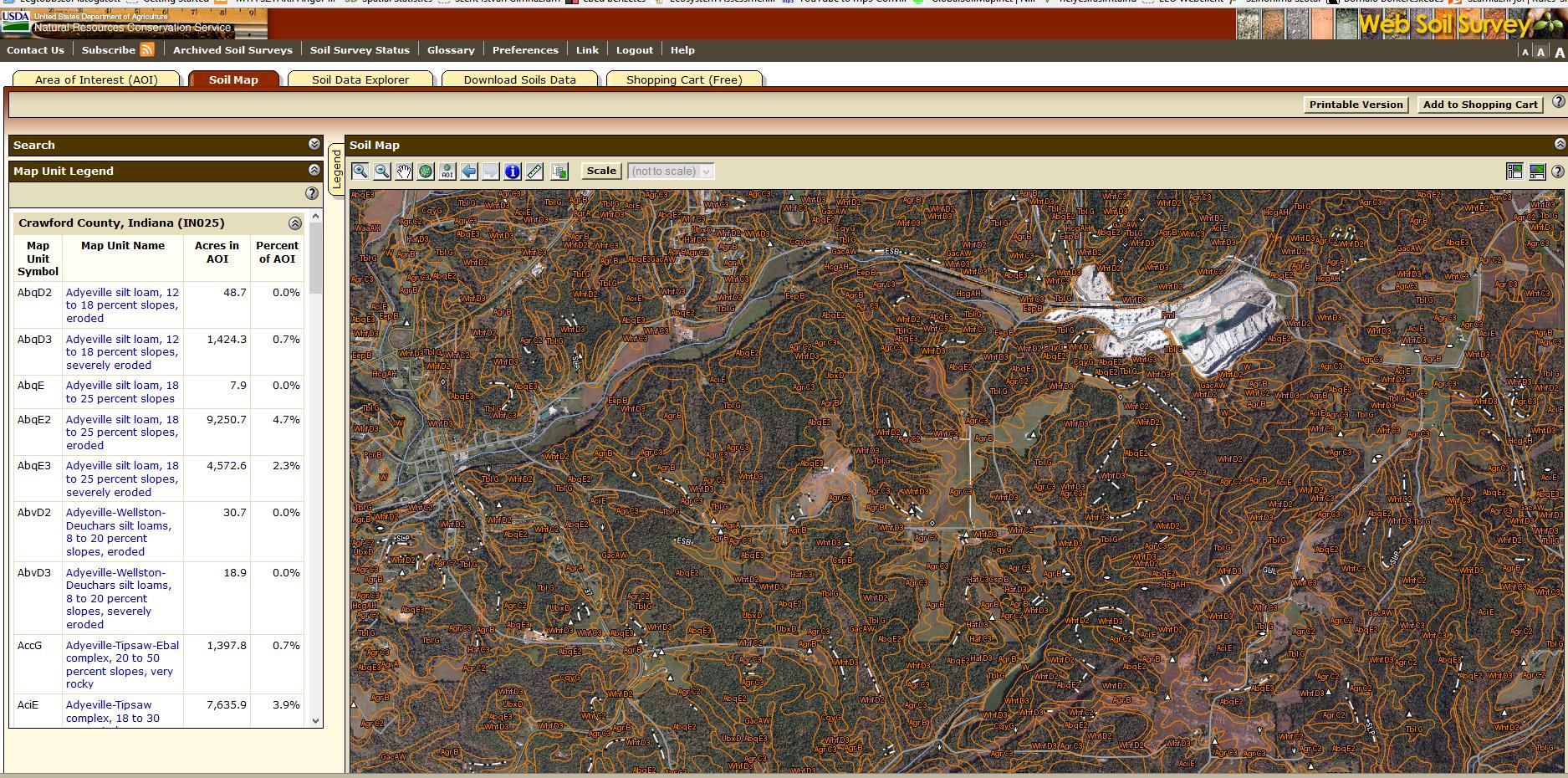This screenshot has width=1568, height=778.
Task: Open Archived Soil Surveys menu item
Action: tap(232, 50)
